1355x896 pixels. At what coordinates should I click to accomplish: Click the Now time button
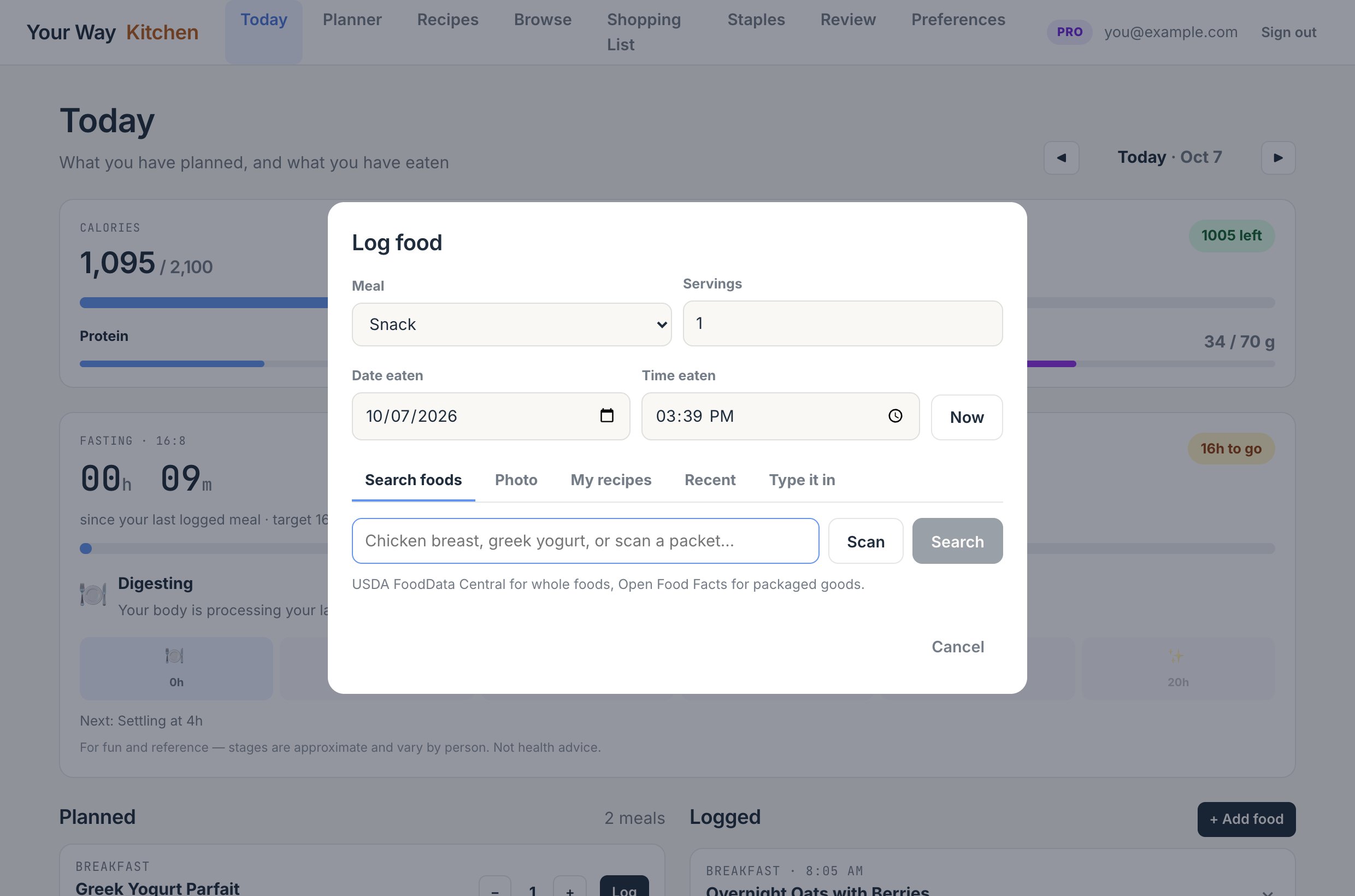point(967,417)
